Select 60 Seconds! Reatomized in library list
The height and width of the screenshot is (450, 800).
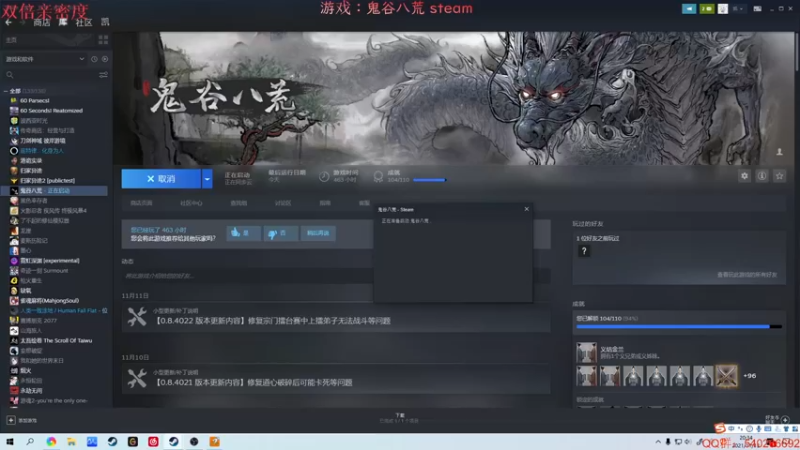click(51, 111)
